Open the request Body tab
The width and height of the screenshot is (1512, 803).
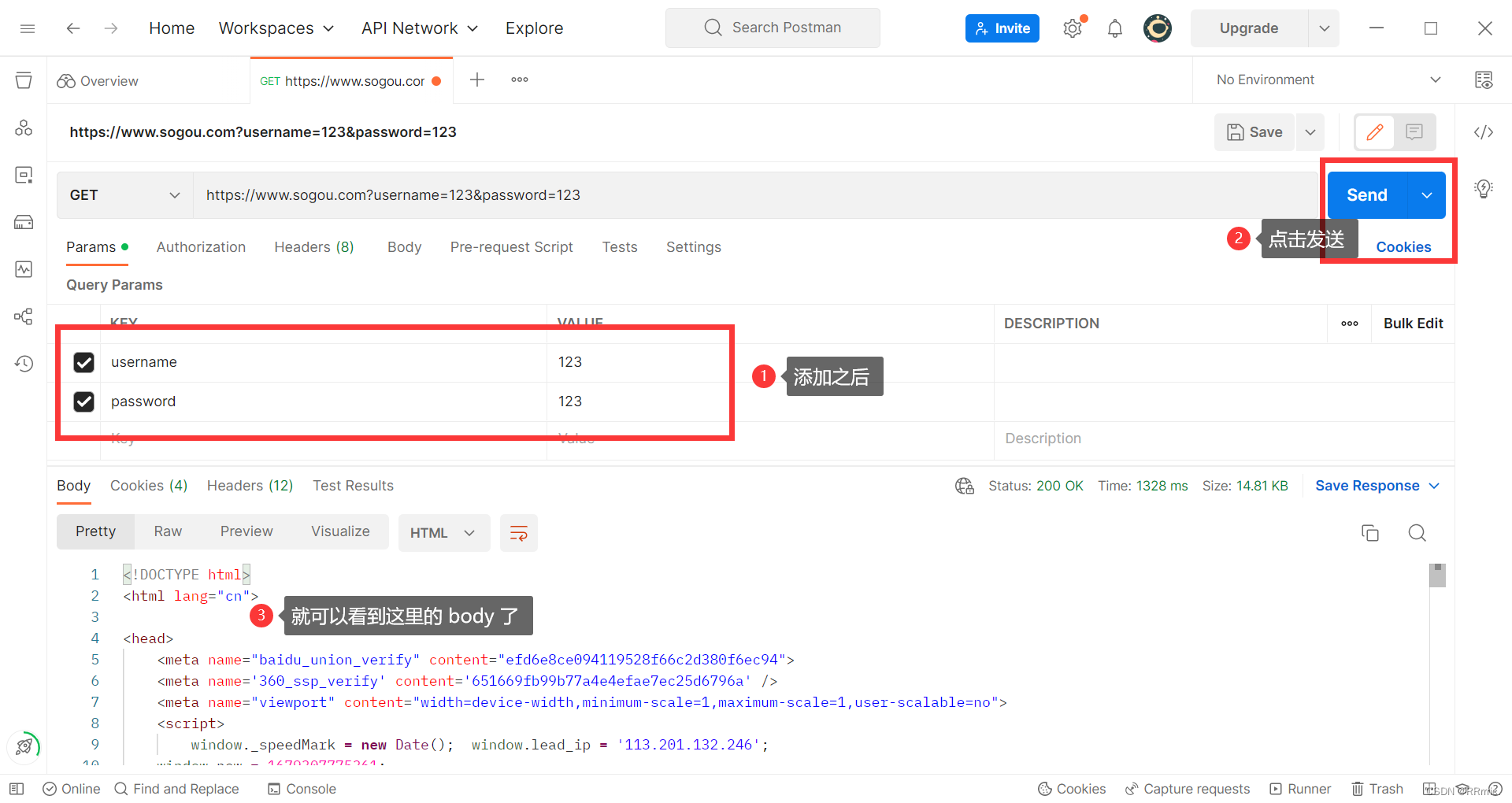pyautogui.click(x=405, y=247)
